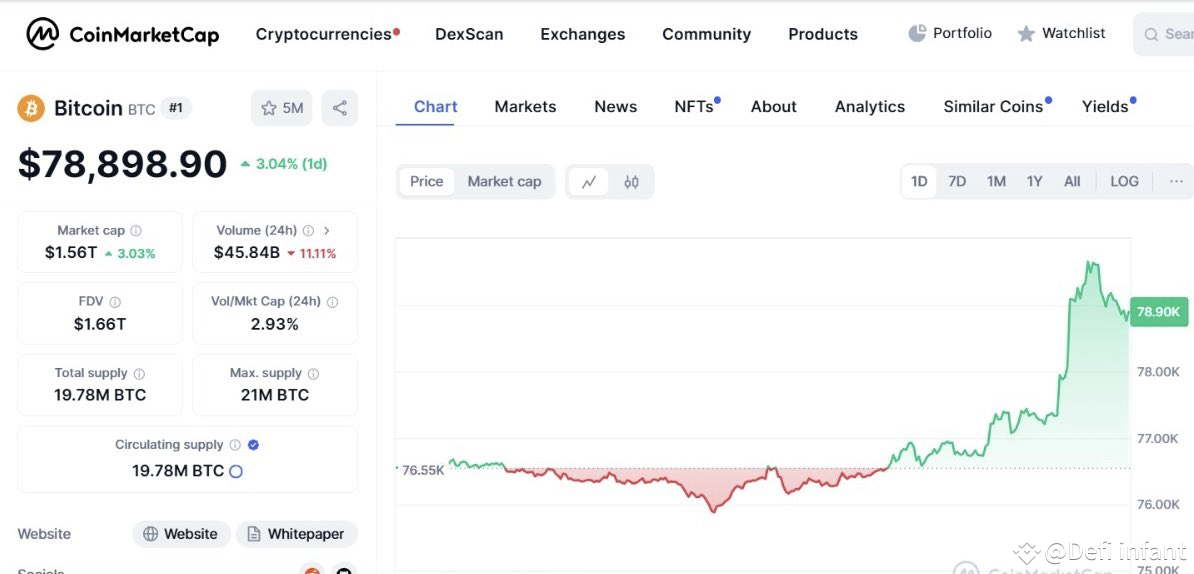Image resolution: width=1194 pixels, height=574 pixels.
Task: Select the 1M time range
Action: [x=996, y=182]
